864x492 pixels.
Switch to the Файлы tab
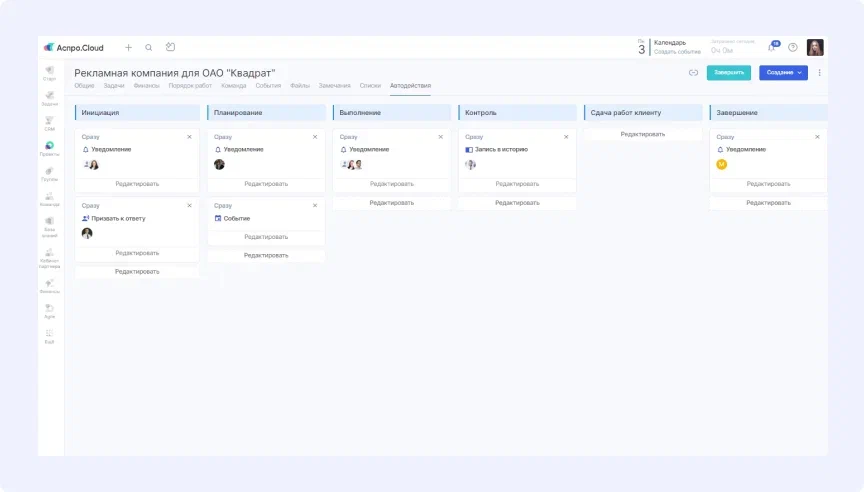[300, 86]
